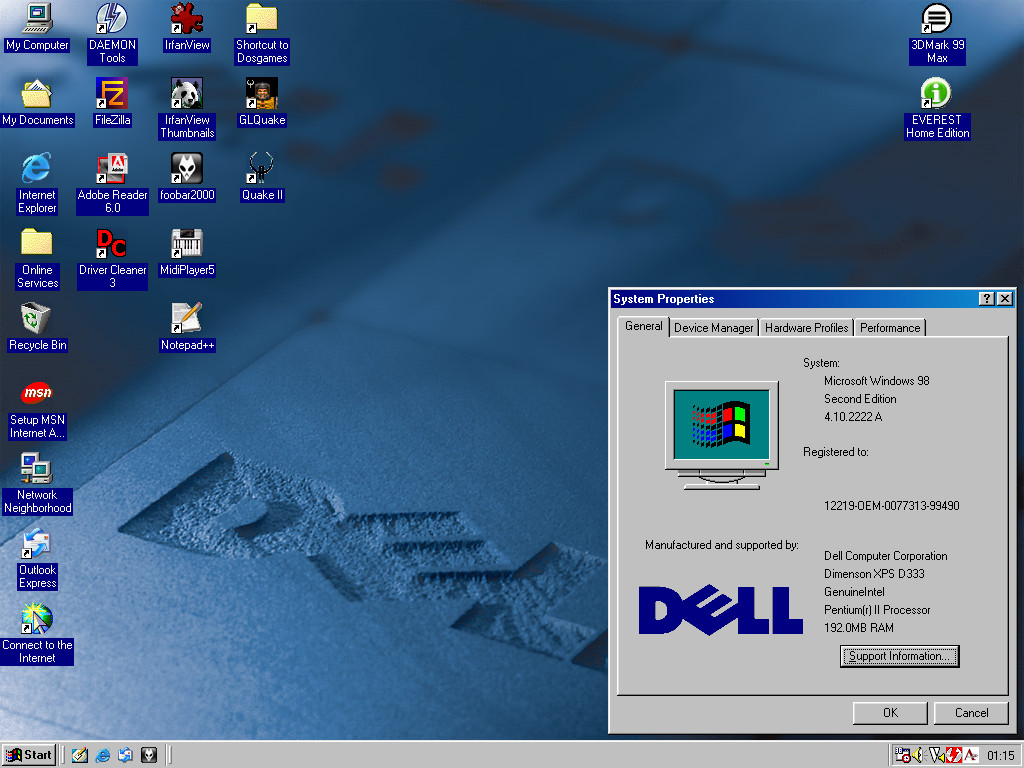
Task: Click the GenuineIntel text
Action: [854, 592]
